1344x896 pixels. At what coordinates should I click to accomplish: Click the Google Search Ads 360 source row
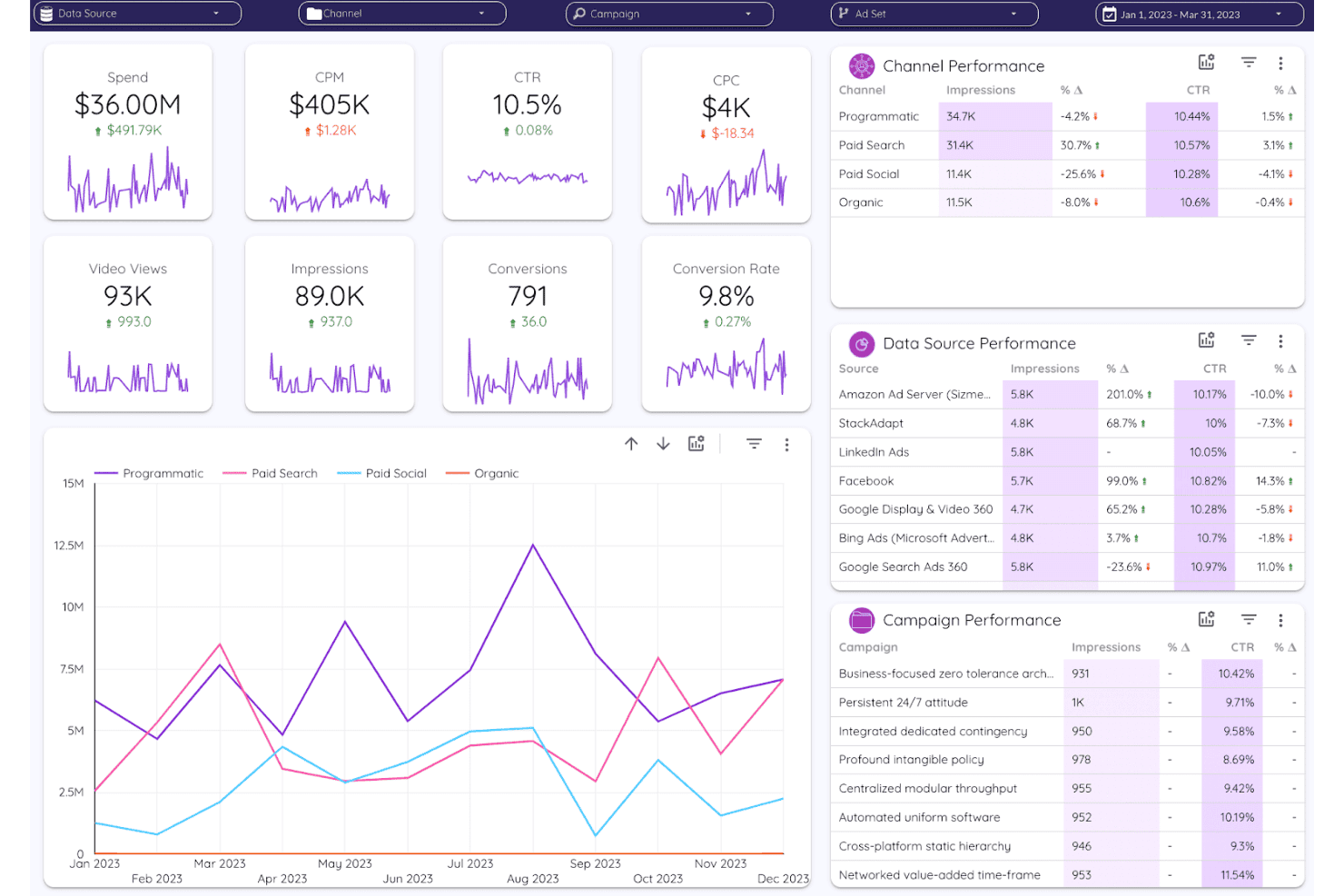(1067, 566)
